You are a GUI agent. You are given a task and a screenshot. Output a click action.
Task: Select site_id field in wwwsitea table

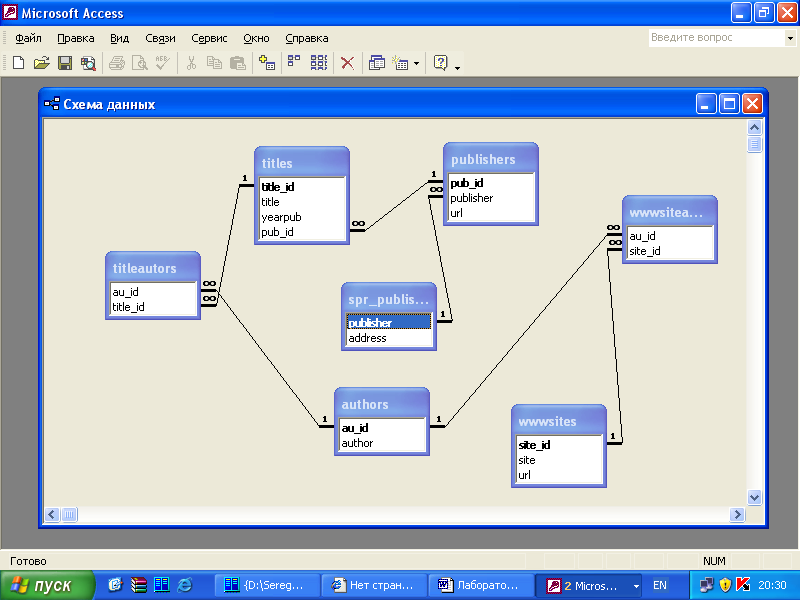(670, 251)
